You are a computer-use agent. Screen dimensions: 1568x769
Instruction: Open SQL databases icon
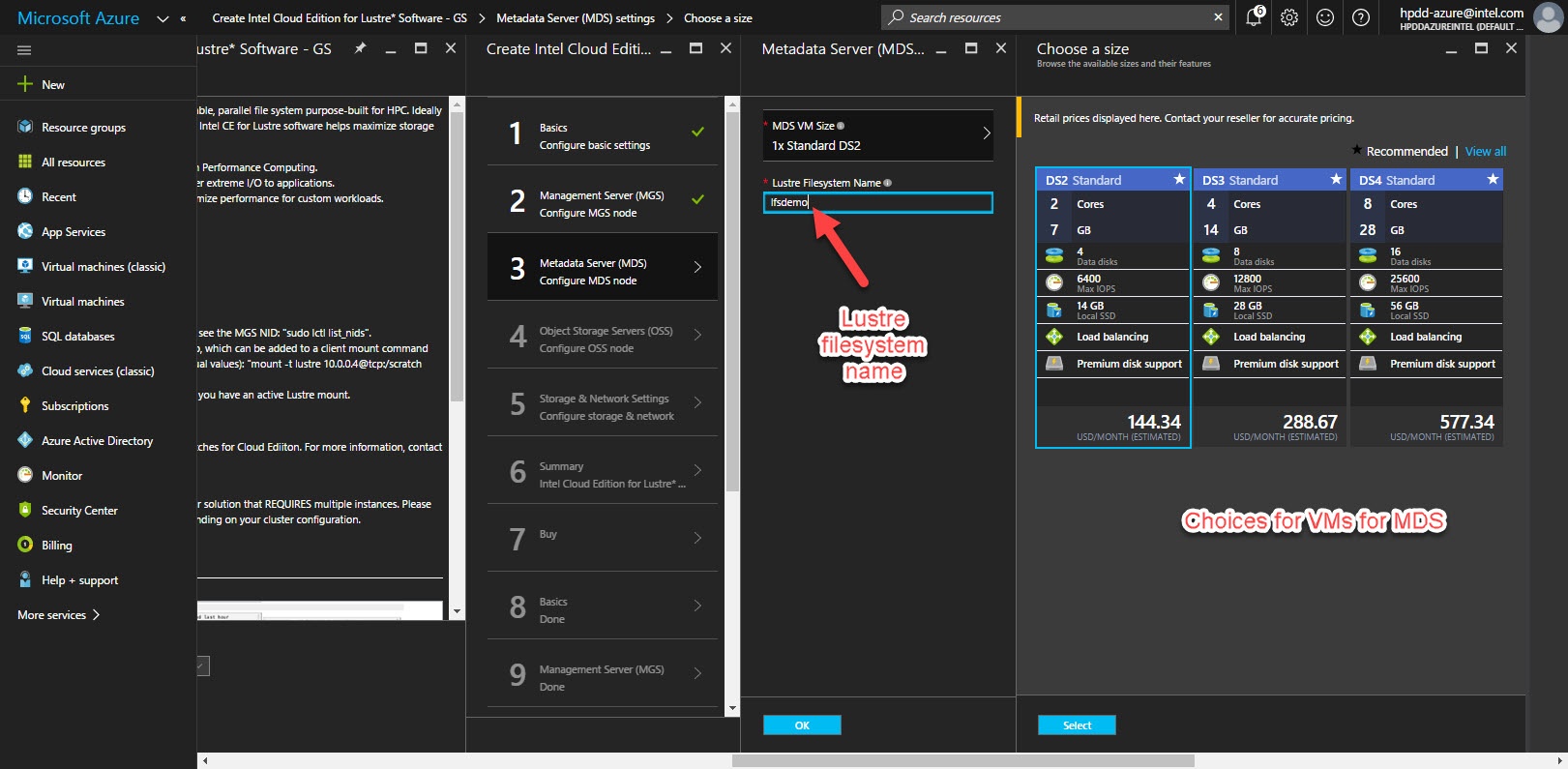click(x=25, y=336)
